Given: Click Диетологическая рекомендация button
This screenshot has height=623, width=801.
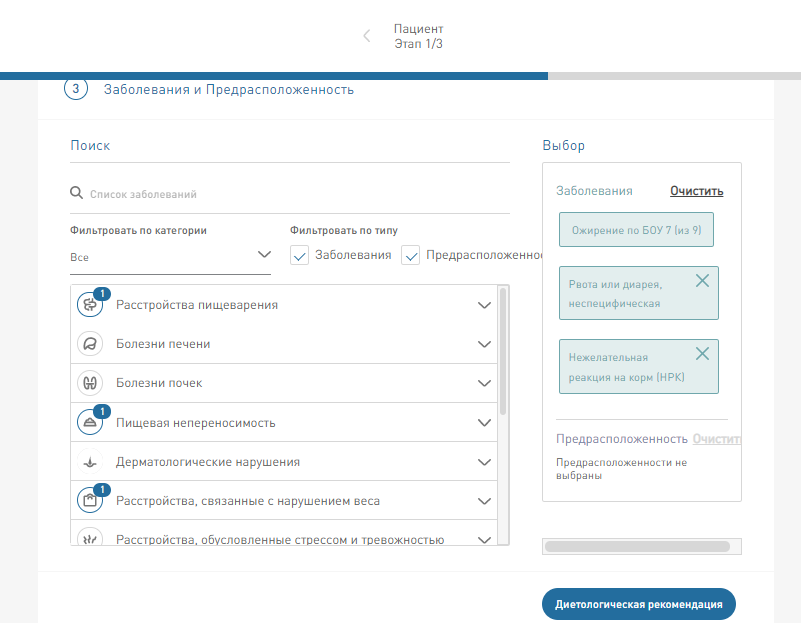Looking at the screenshot, I should click(638, 604).
